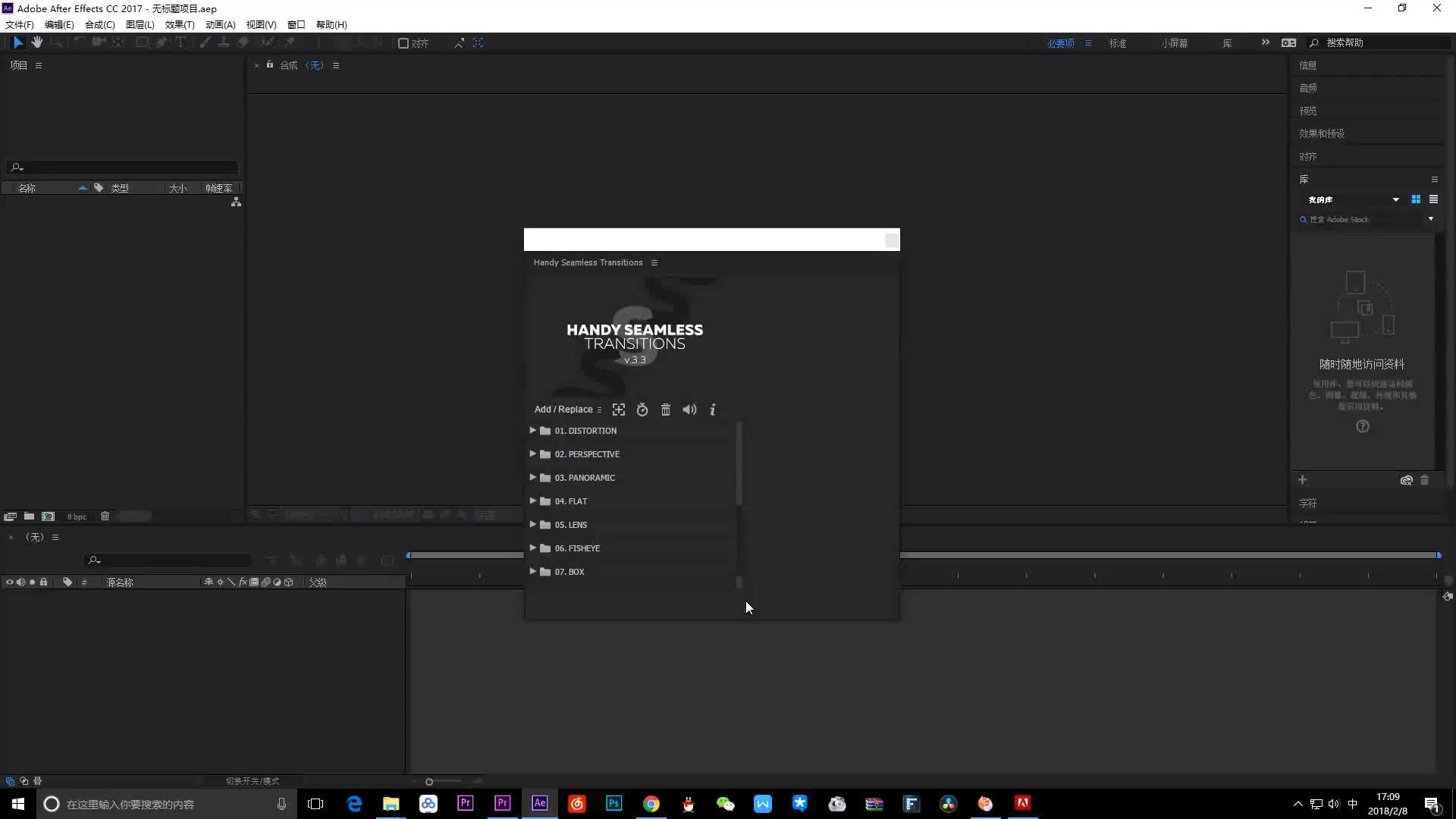Image resolution: width=1456 pixels, height=819 pixels.
Task: Open Adobe Stock search filter dropdown
Action: coord(1431,219)
